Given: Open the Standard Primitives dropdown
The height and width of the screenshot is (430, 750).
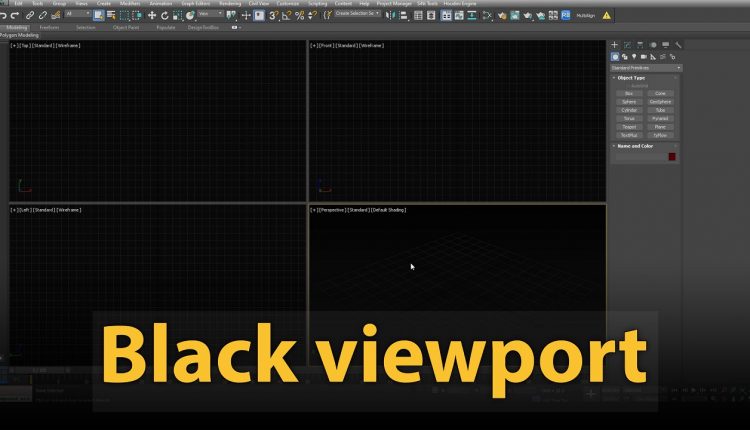Looking at the screenshot, I should (646, 67).
